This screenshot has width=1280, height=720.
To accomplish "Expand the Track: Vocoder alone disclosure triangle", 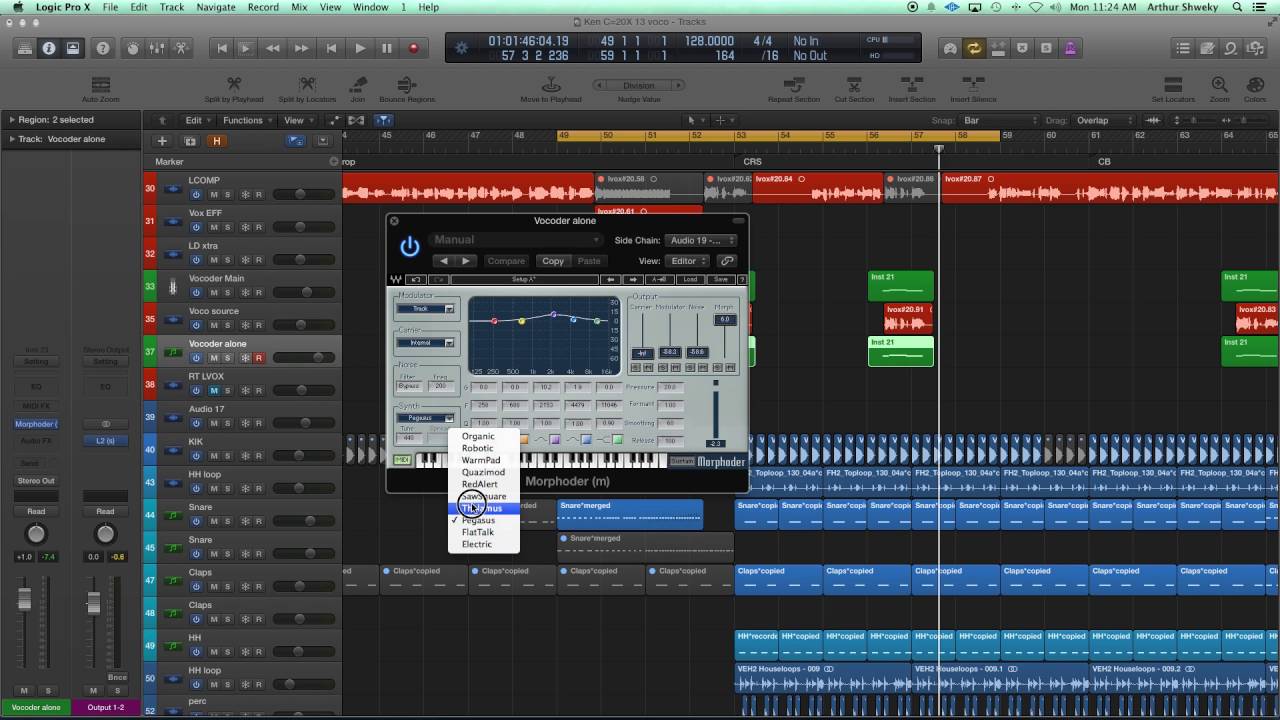I will [11, 139].
